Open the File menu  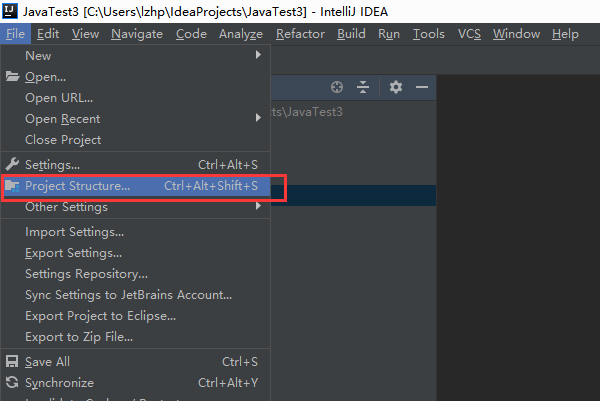(x=15, y=34)
